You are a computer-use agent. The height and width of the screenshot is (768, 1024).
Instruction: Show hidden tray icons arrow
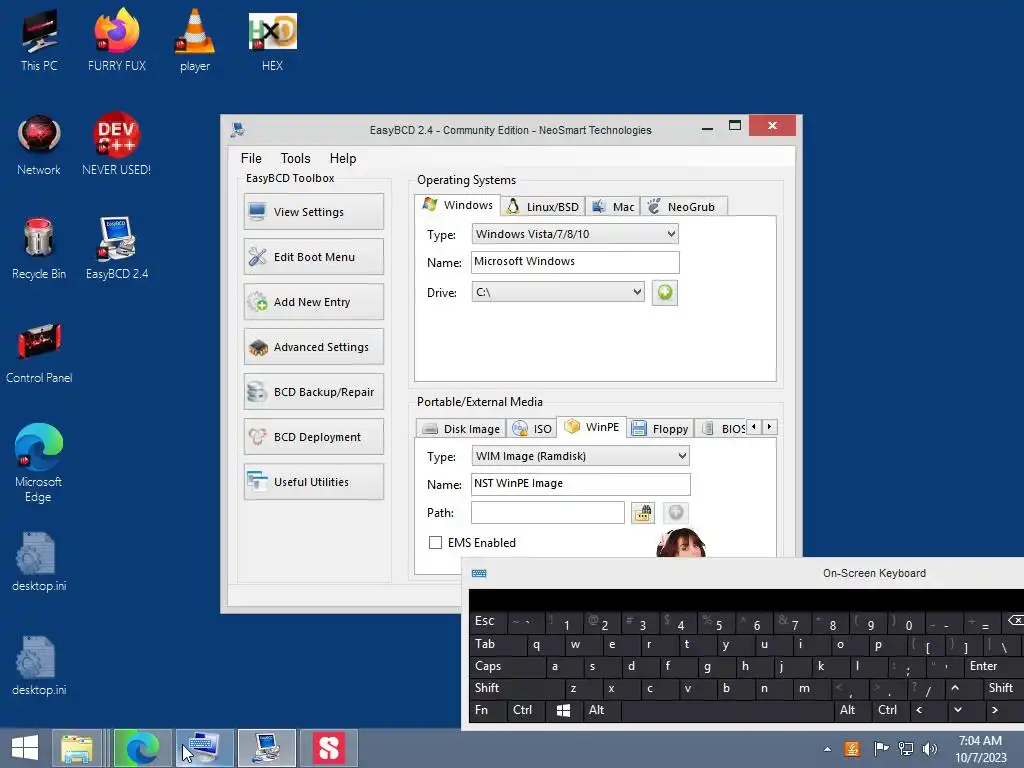point(827,749)
